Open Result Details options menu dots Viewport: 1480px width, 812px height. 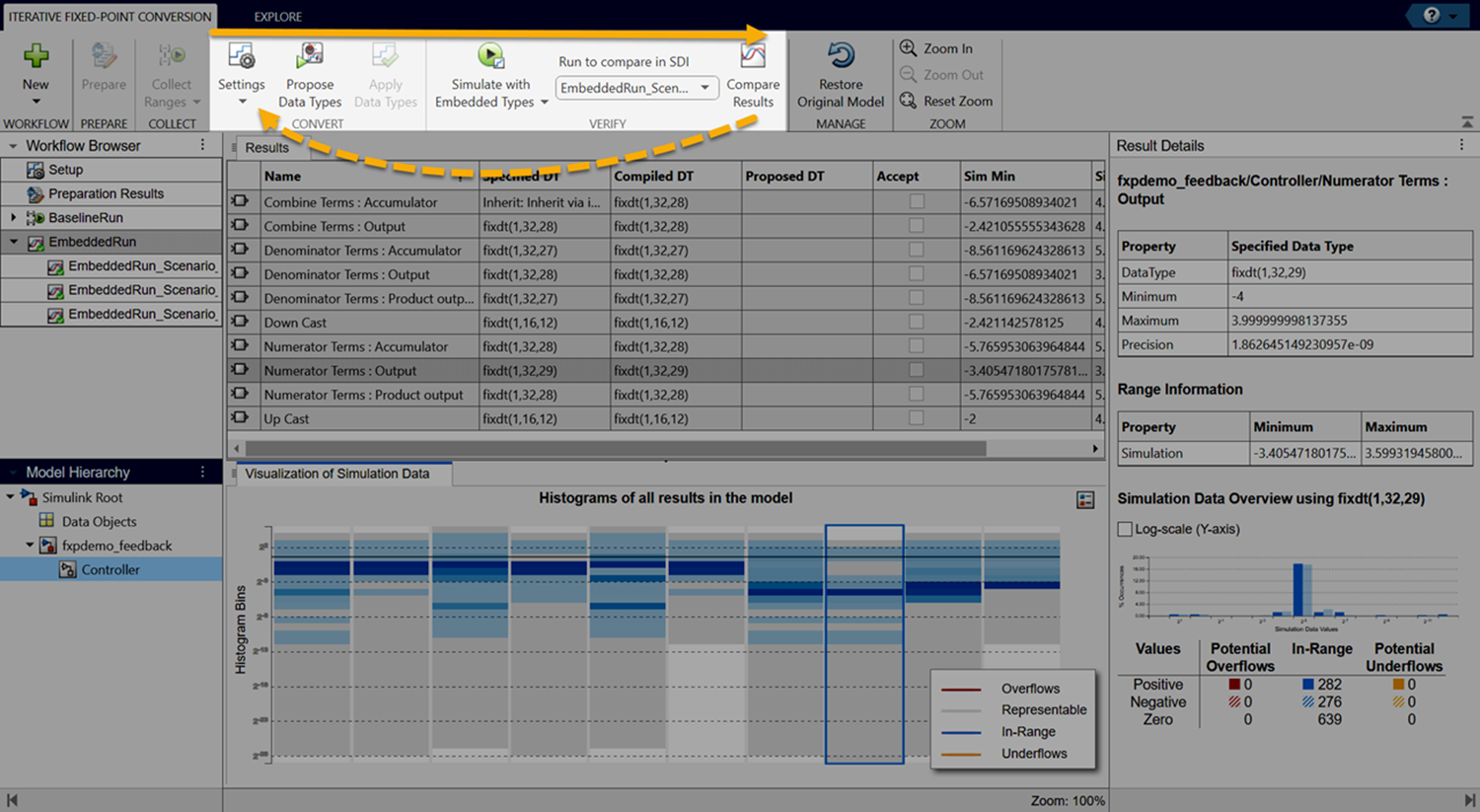1462,145
